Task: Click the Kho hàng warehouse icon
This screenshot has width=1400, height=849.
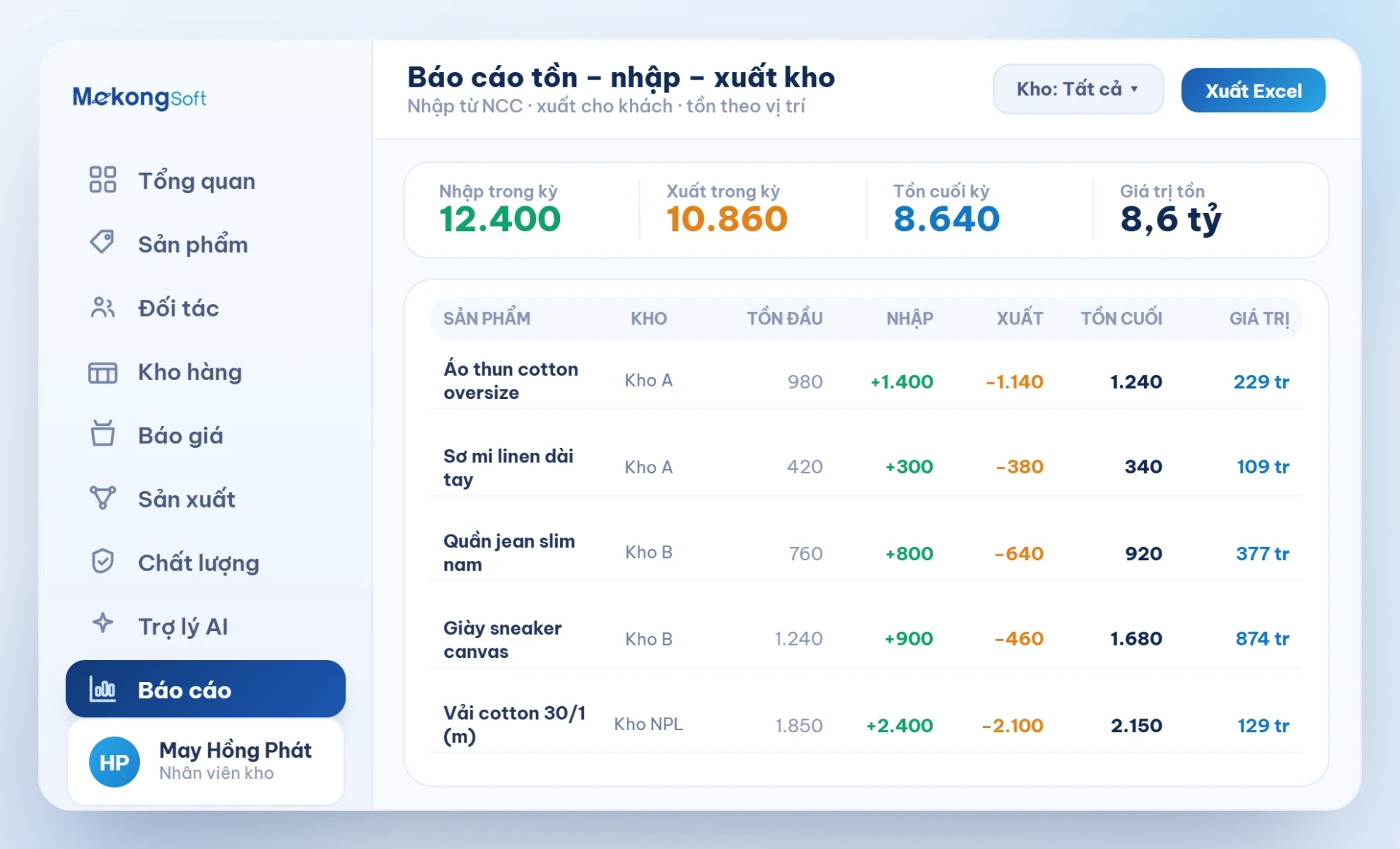Action: tap(102, 372)
